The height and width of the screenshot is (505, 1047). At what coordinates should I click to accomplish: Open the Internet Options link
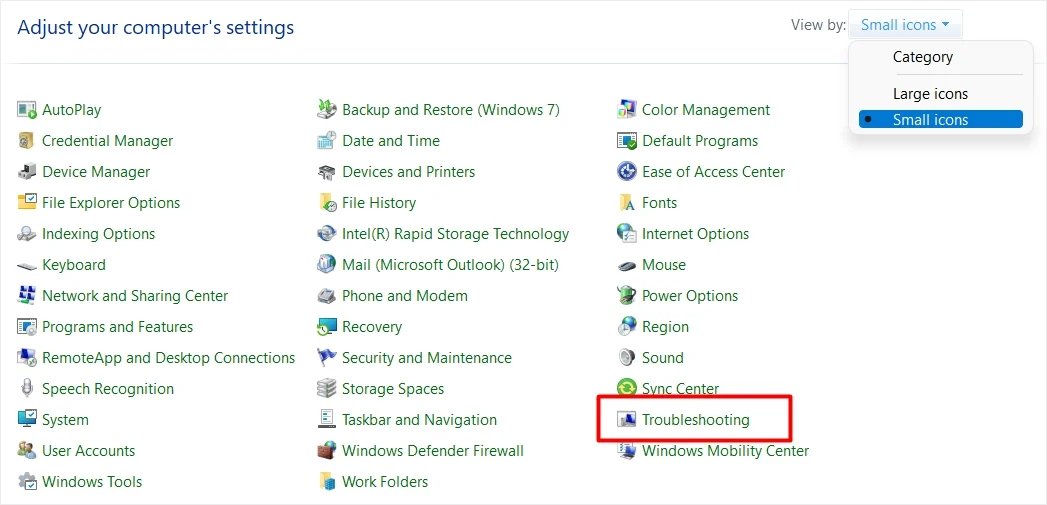pos(695,234)
